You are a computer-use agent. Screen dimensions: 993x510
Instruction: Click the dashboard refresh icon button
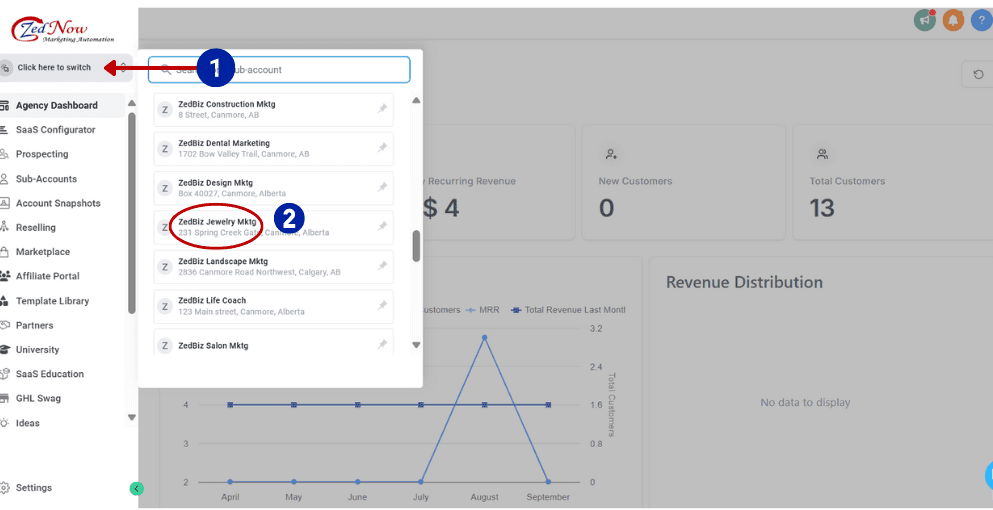[978, 75]
